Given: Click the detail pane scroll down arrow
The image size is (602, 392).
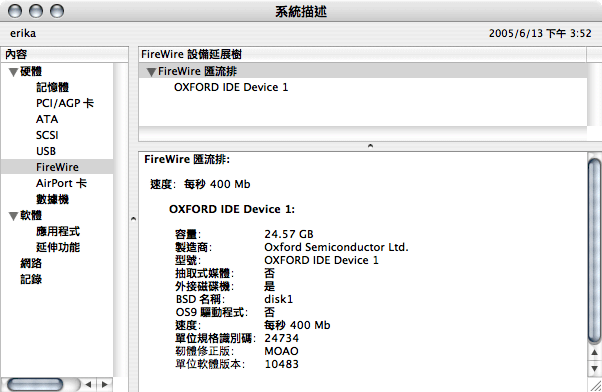Looking at the screenshot, I should click(x=594, y=369).
